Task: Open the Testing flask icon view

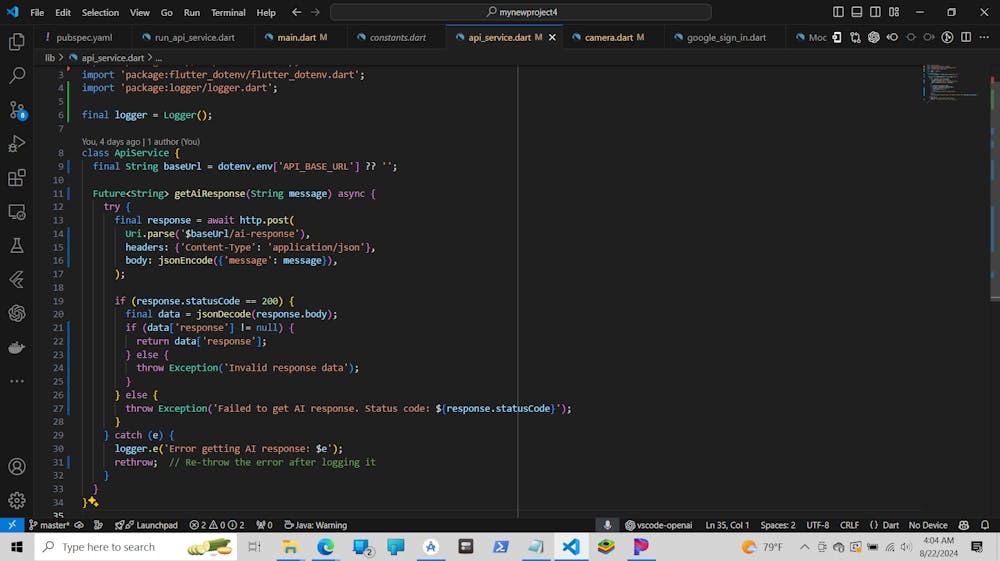Action: pos(17,245)
